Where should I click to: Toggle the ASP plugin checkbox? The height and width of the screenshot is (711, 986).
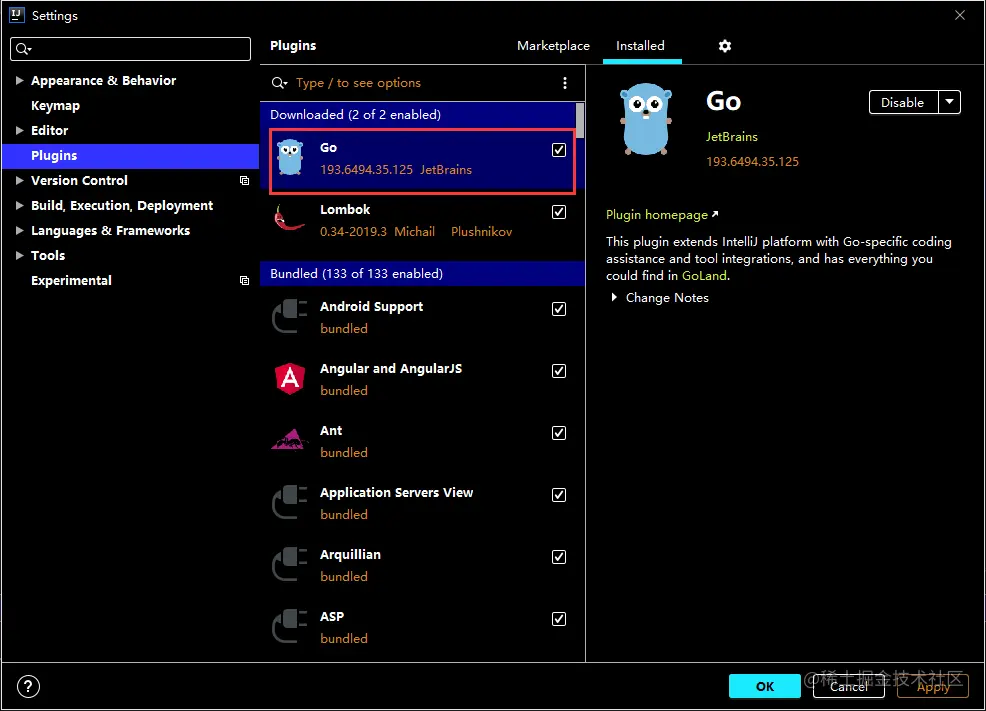coord(558,619)
